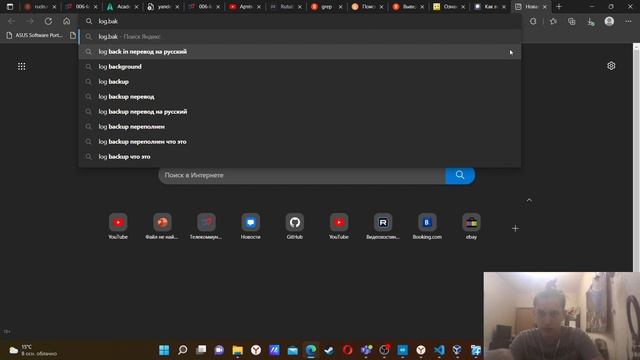Viewport: 640px width, 360px height.
Task: Select the suggestion ending in backup перевод
Action: pos(300,97)
